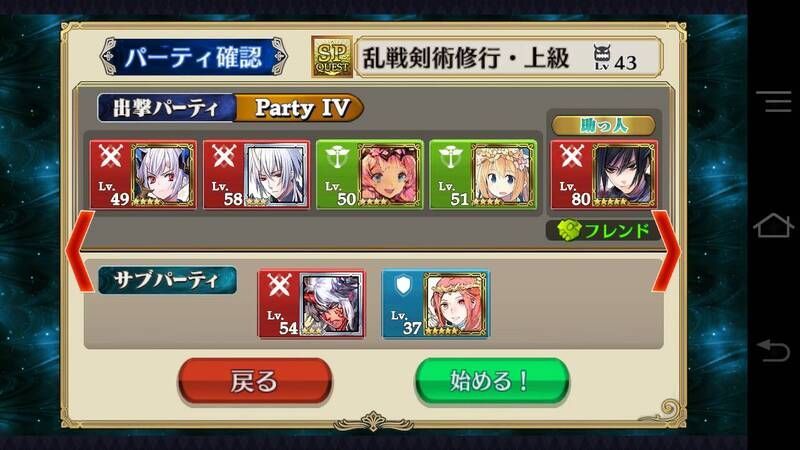
Task: Switch to next party with right red arrow
Action: click(666, 251)
